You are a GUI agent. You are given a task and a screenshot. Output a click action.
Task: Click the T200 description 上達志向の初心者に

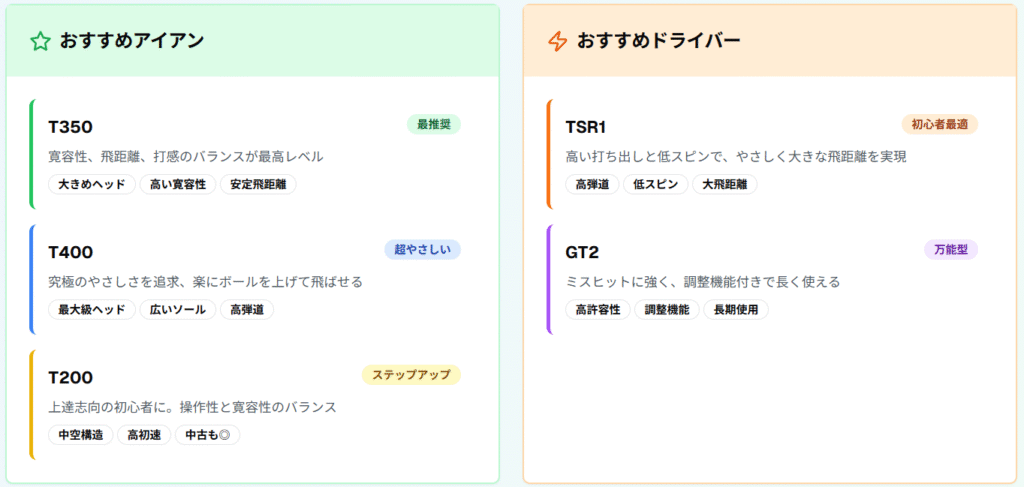tap(193, 408)
